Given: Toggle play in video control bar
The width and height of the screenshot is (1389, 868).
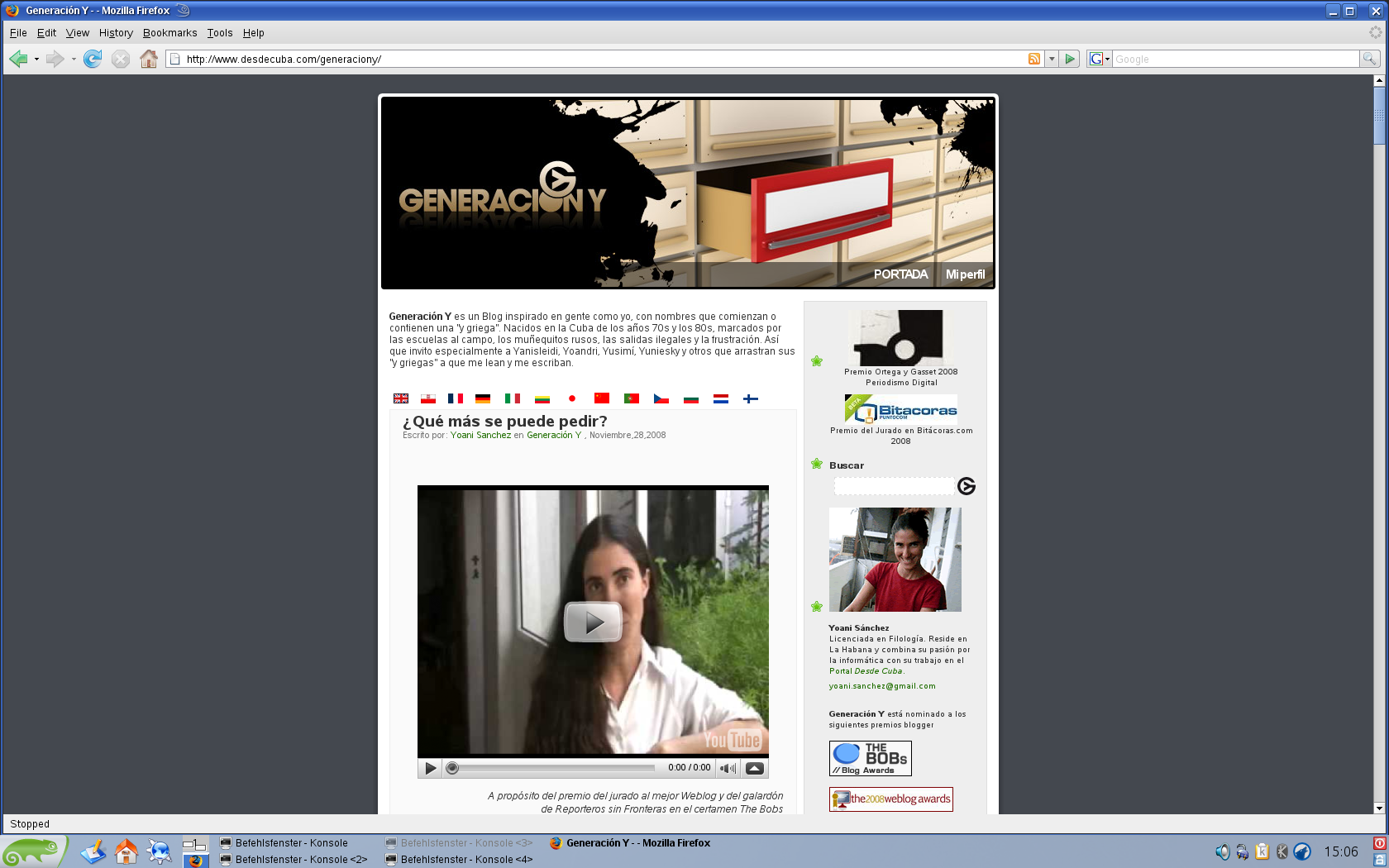Looking at the screenshot, I should 430,768.
